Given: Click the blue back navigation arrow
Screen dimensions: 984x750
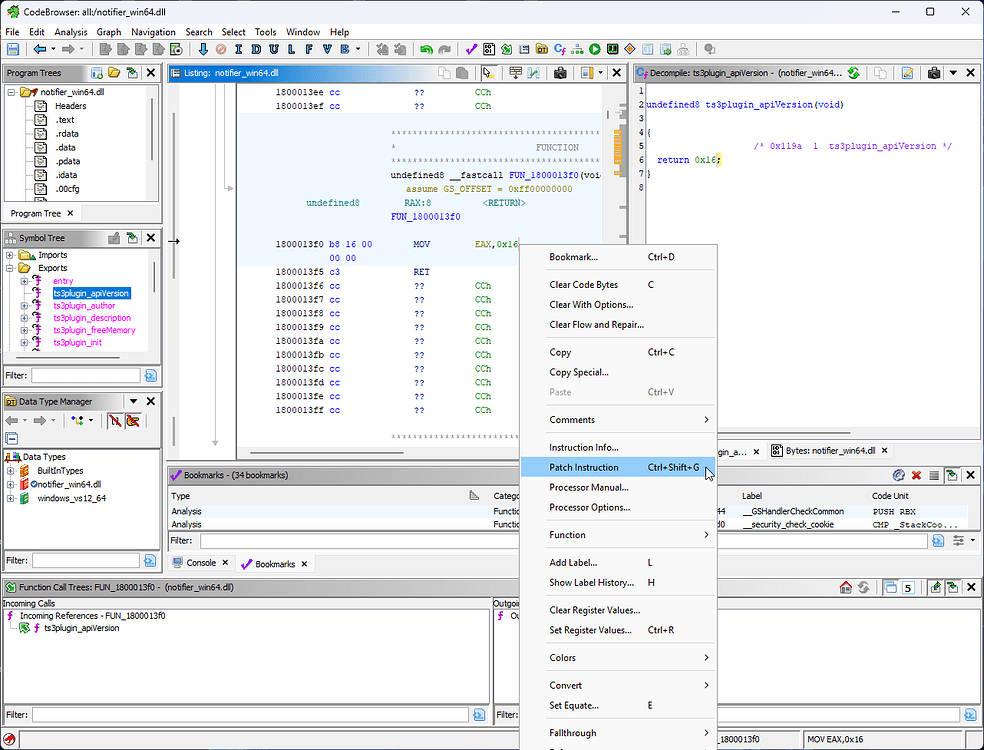Looking at the screenshot, I should (x=40, y=49).
